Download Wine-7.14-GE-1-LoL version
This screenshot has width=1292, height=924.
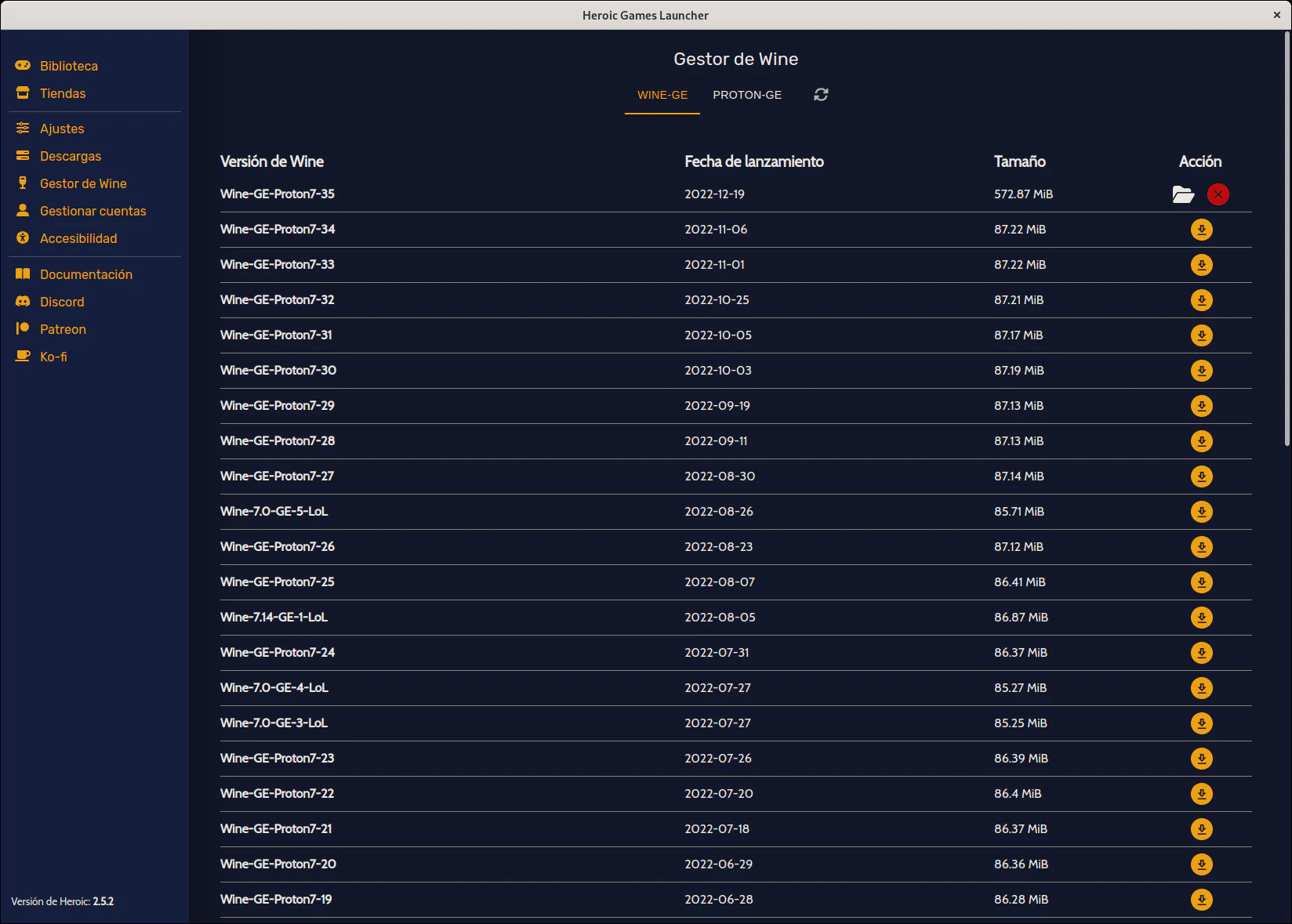tap(1201, 618)
